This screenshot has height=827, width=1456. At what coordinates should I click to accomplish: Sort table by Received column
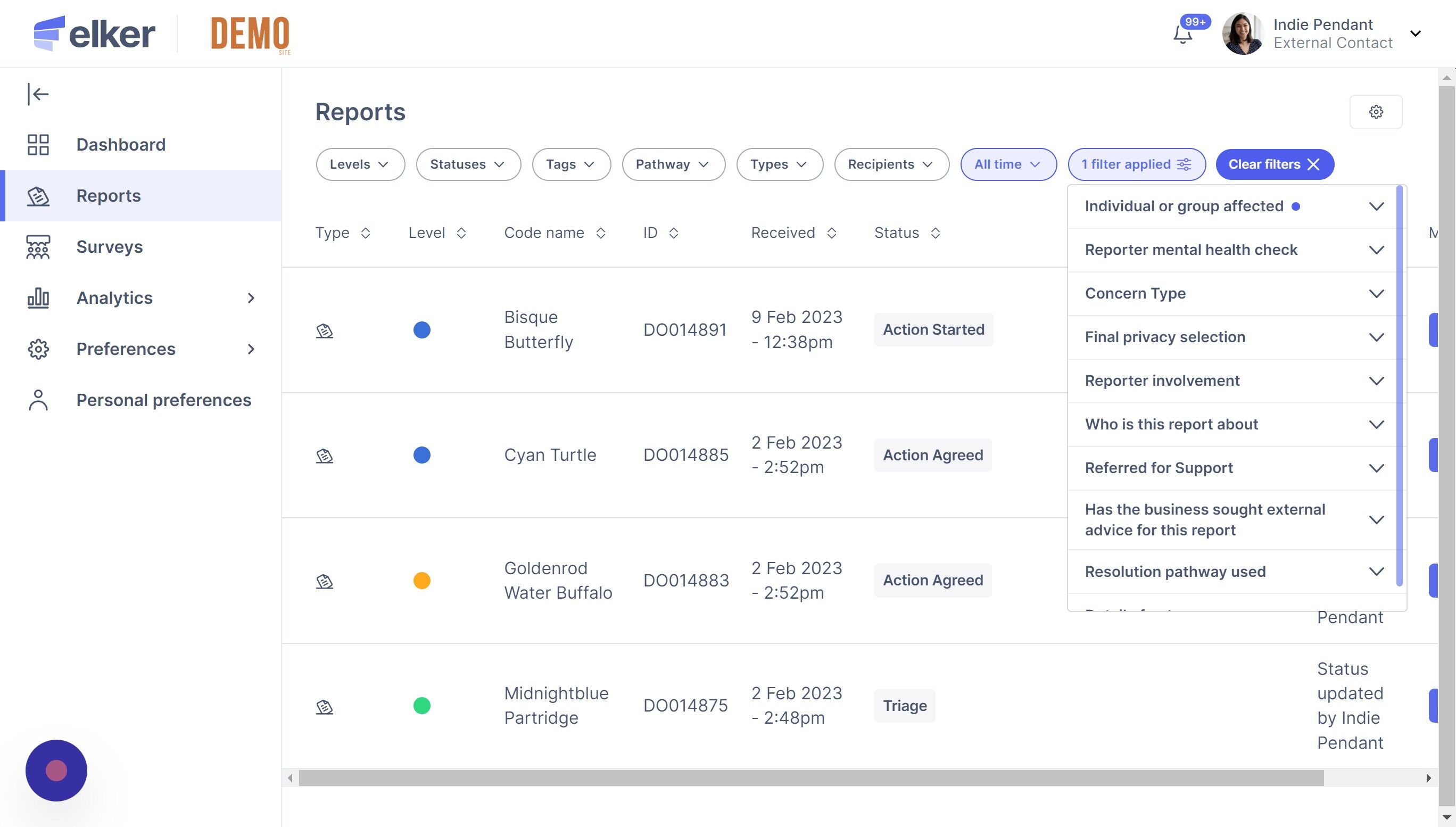831,233
